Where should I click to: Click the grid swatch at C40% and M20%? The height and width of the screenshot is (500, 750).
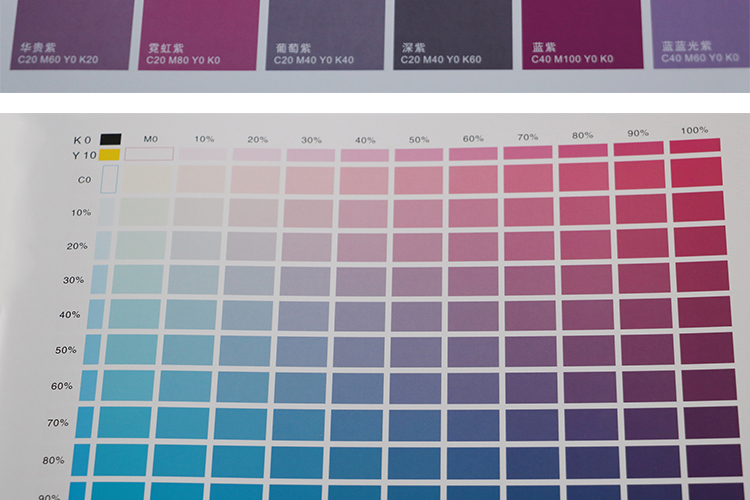pos(247,315)
